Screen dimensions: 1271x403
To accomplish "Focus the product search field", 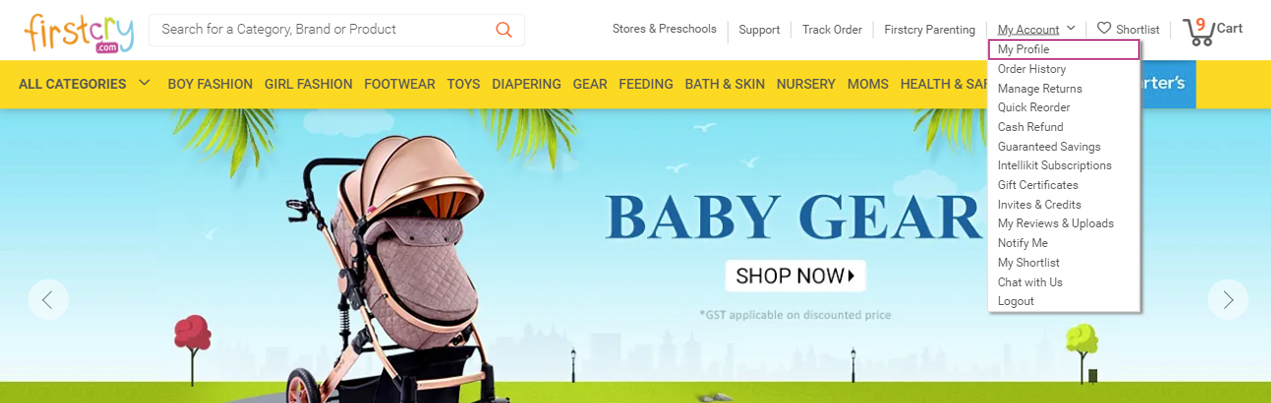I will tap(325, 29).
